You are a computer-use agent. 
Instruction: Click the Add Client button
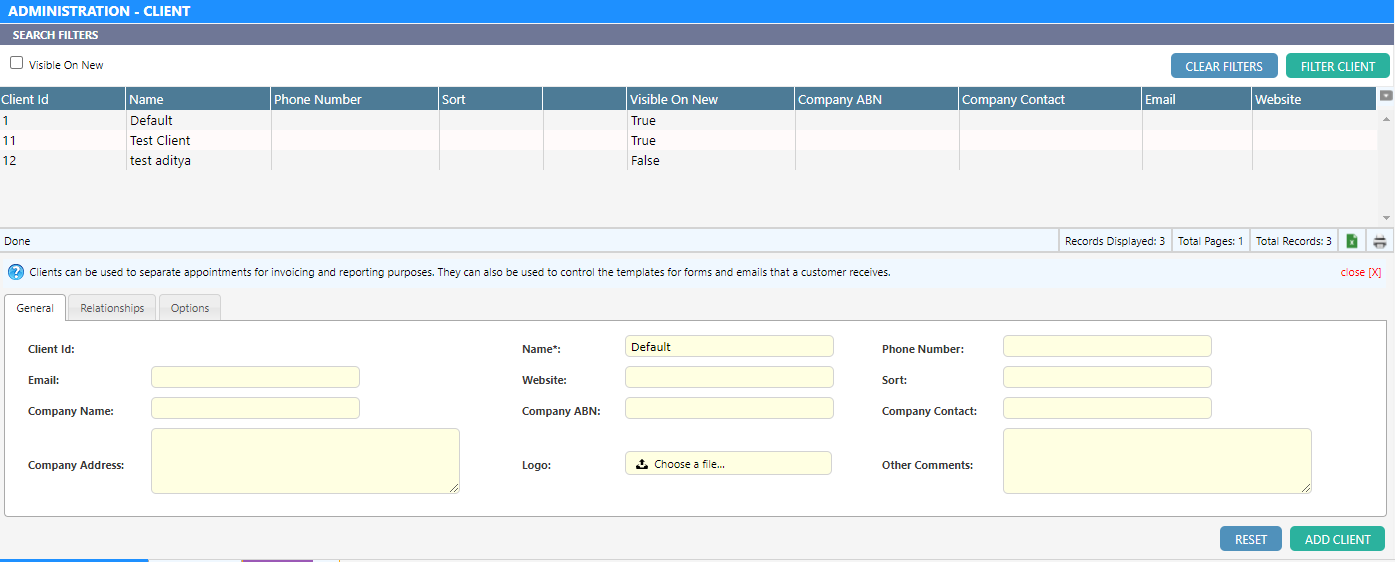pyautogui.click(x=1337, y=539)
